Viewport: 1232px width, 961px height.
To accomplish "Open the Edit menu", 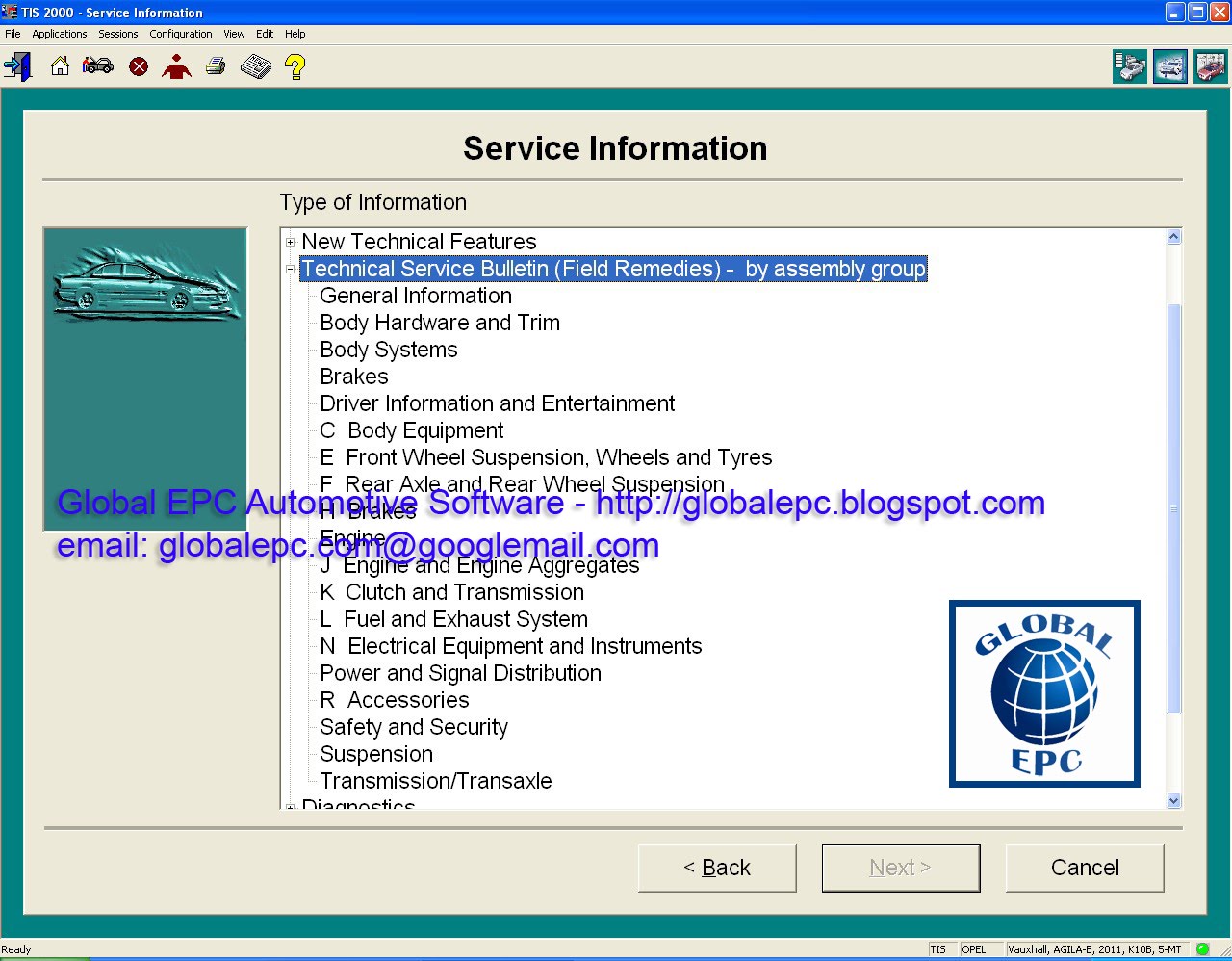I will 265,34.
